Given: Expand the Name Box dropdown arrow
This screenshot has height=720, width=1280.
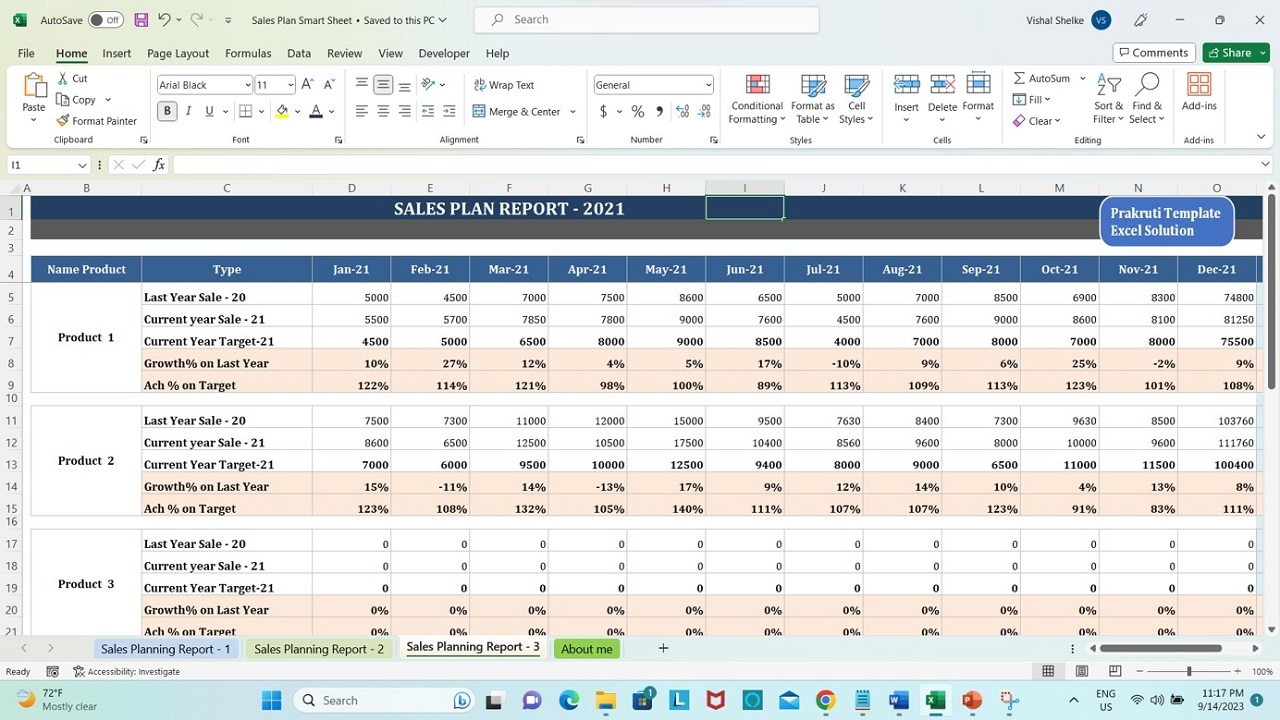Looking at the screenshot, I should 82,165.
